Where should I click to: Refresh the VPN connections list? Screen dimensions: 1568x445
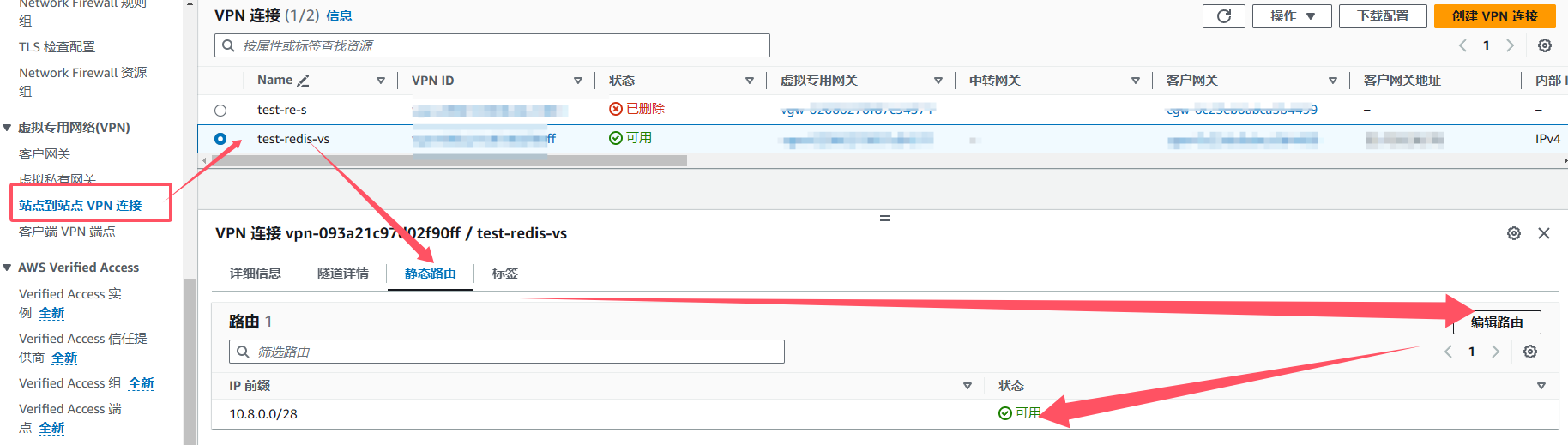tap(1224, 16)
